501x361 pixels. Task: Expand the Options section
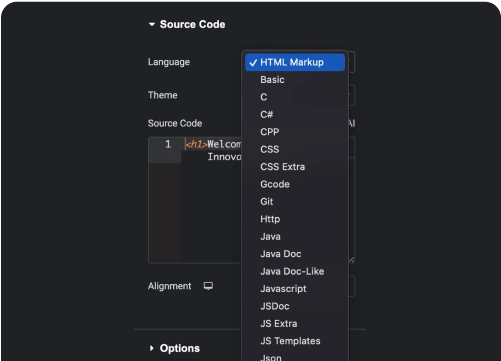pyautogui.click(x=152, y=348)
